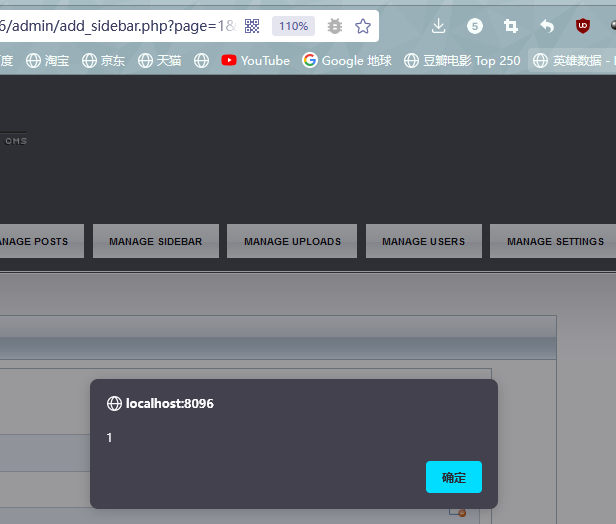This screenshot has height=524, width=616.
Task: Click the localhost:8096 dialog title
Action: tap(170, 403)
